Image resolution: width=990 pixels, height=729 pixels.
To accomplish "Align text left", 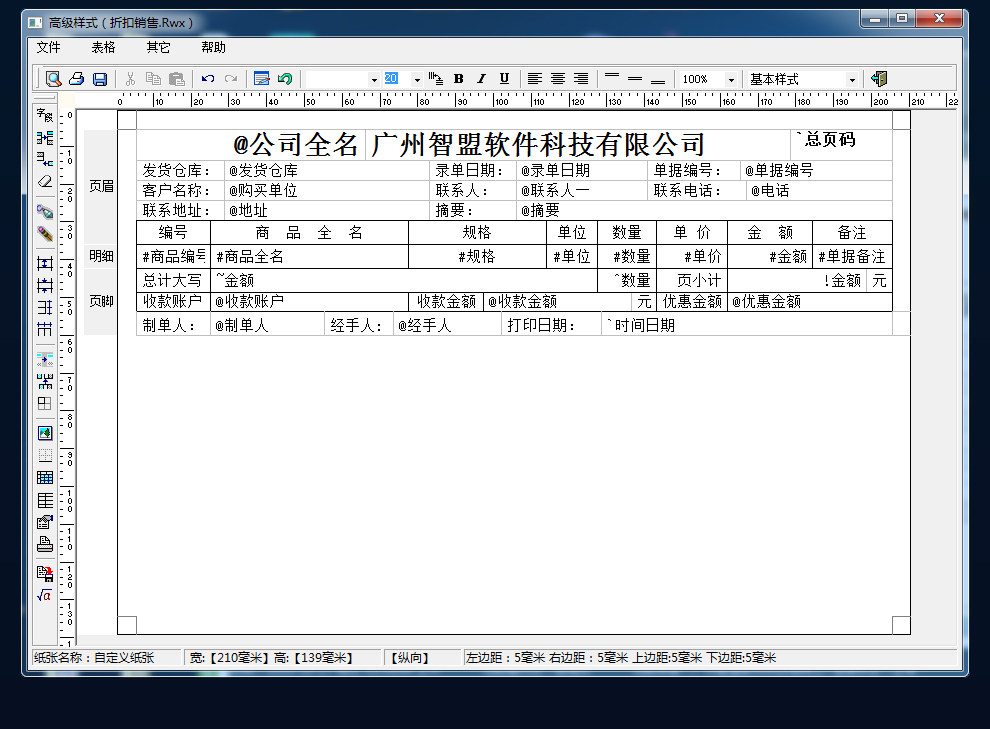I will (x=535, y=79).
